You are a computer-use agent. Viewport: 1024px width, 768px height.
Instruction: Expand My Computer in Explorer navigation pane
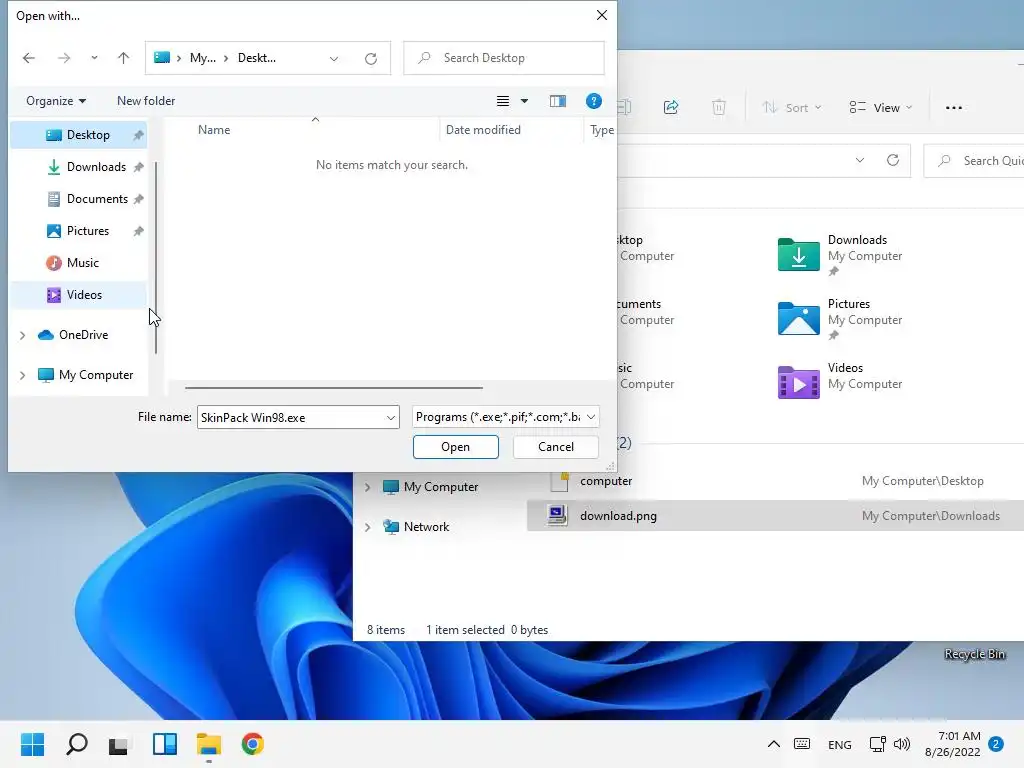click(368, 487)
